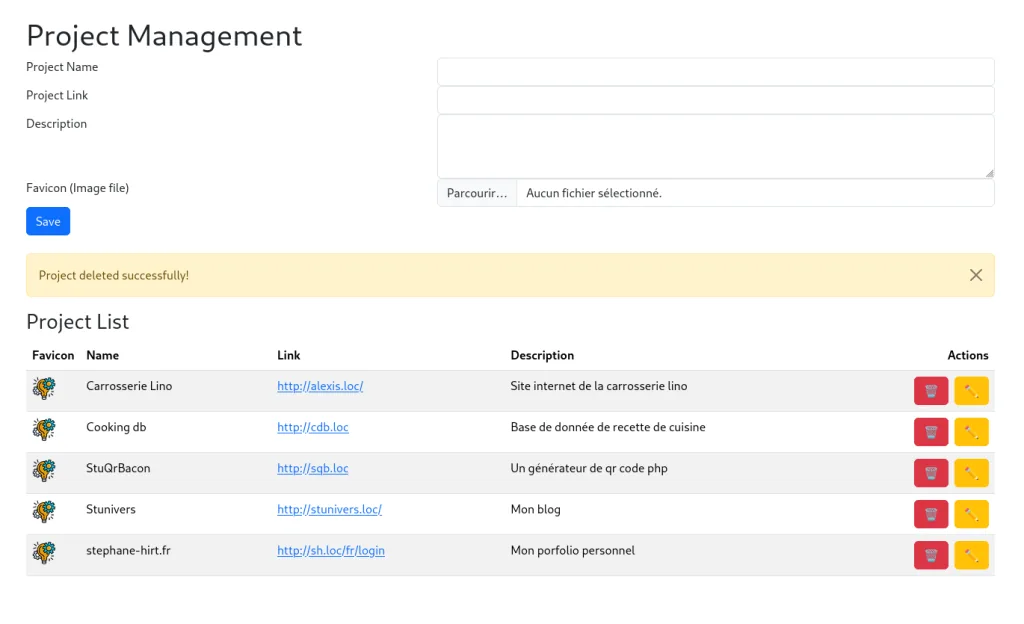Viewport: 1024px width, 624px height.
Task: Grab the Description textarea resize handle
Action: point(989,173)
